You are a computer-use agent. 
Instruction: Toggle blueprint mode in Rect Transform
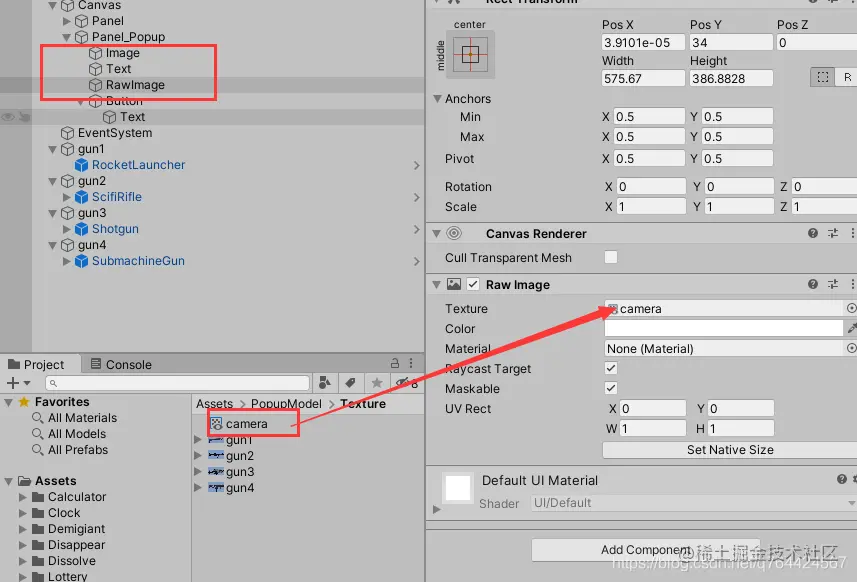823,77
